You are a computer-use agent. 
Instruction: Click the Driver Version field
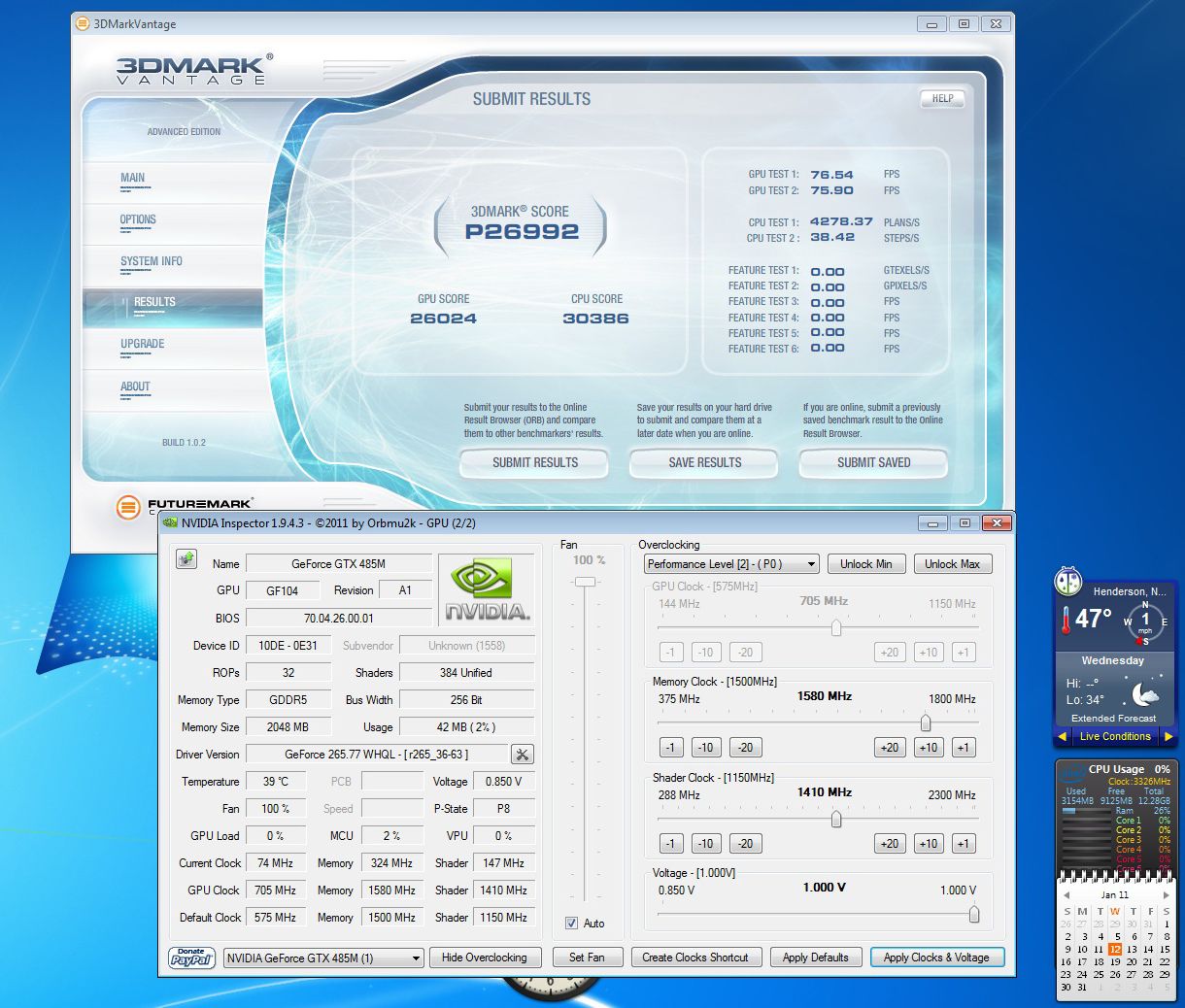tap(377, 755)
